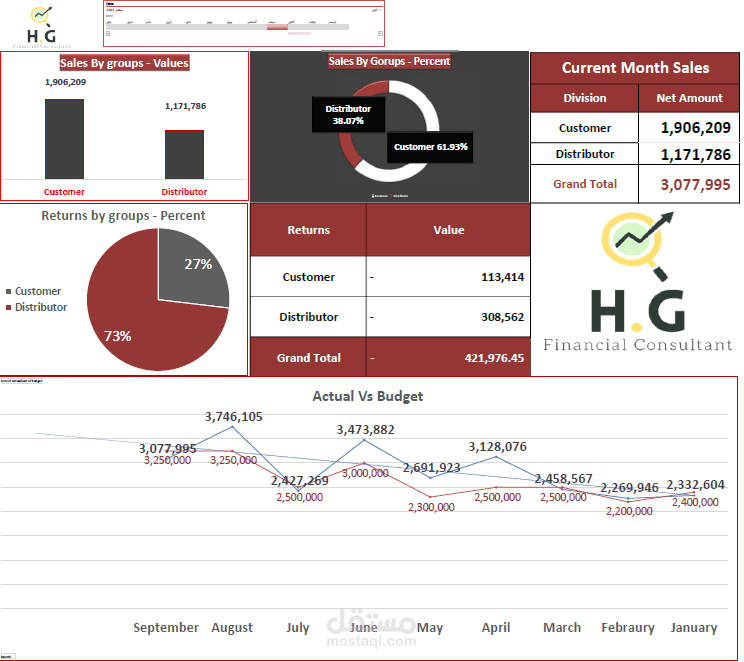Click the Distributor legend entry of returns pie
This screenshot has width=744, height=662.
click(x=36, y=307)
